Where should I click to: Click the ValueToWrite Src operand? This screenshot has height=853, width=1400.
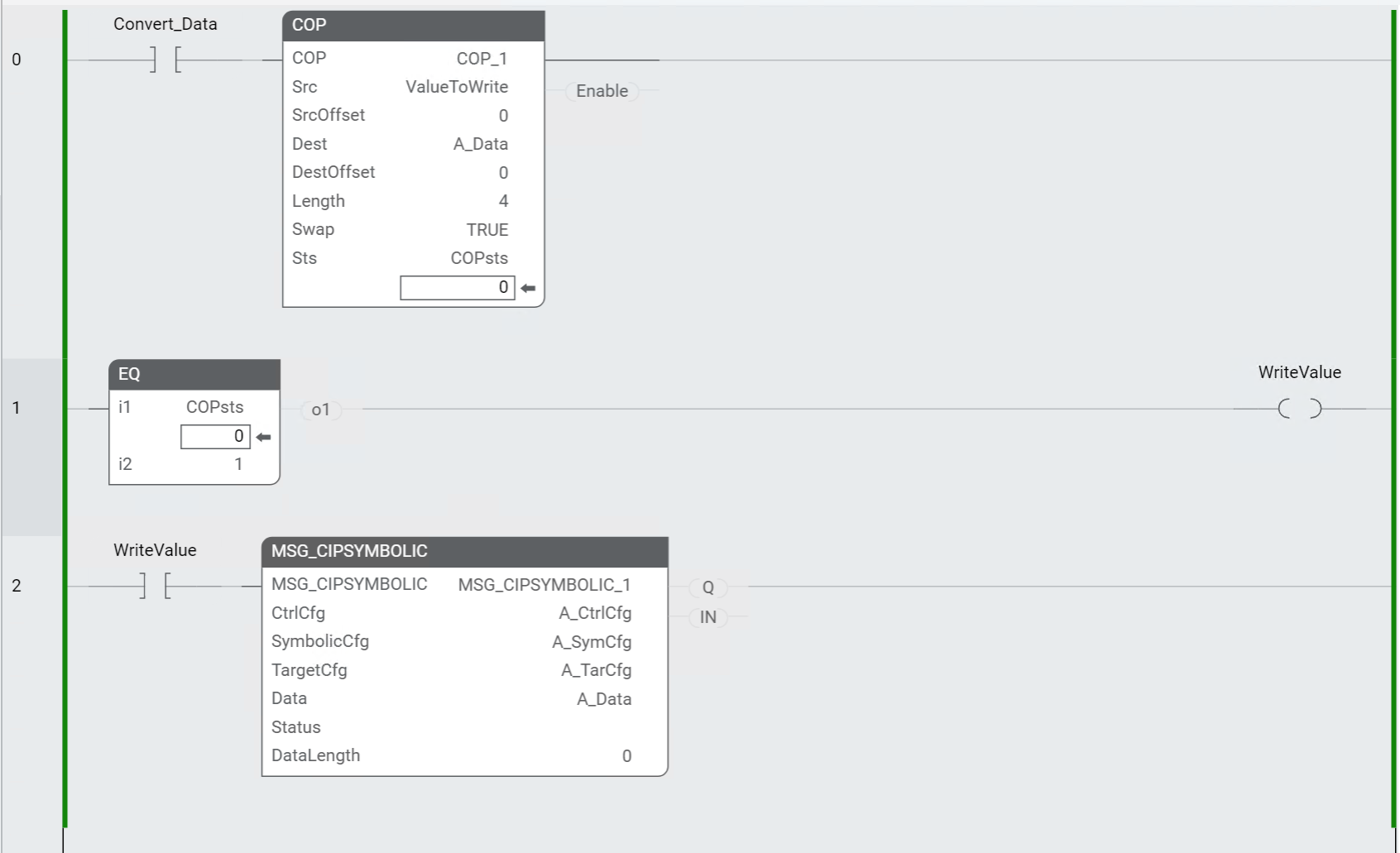pyautogui.click(x=457, y=86)
